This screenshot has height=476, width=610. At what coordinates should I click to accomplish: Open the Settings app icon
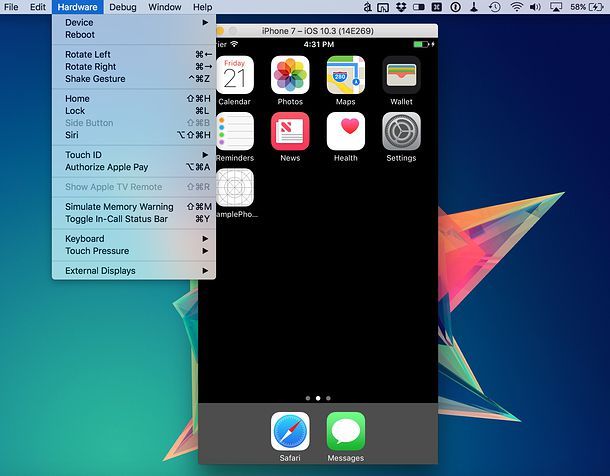401,131
